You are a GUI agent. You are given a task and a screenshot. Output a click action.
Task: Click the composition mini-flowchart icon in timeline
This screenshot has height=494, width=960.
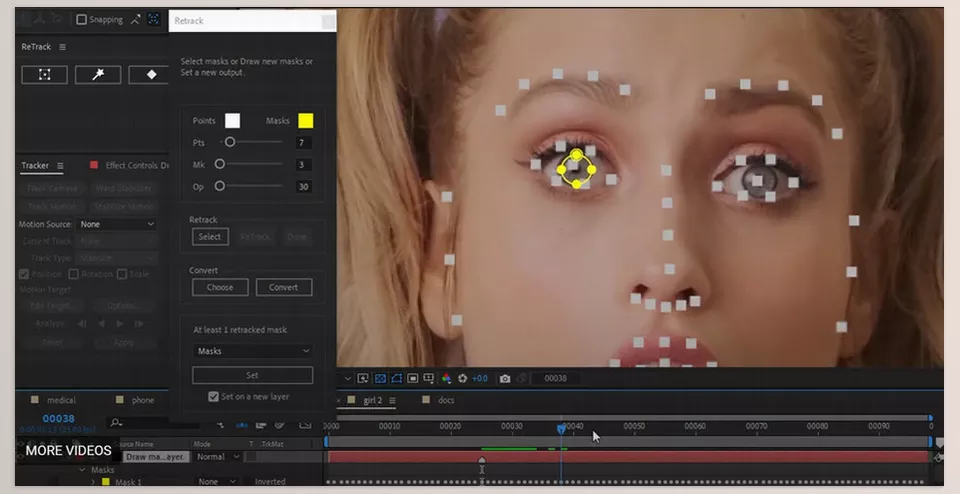(220, 424)
